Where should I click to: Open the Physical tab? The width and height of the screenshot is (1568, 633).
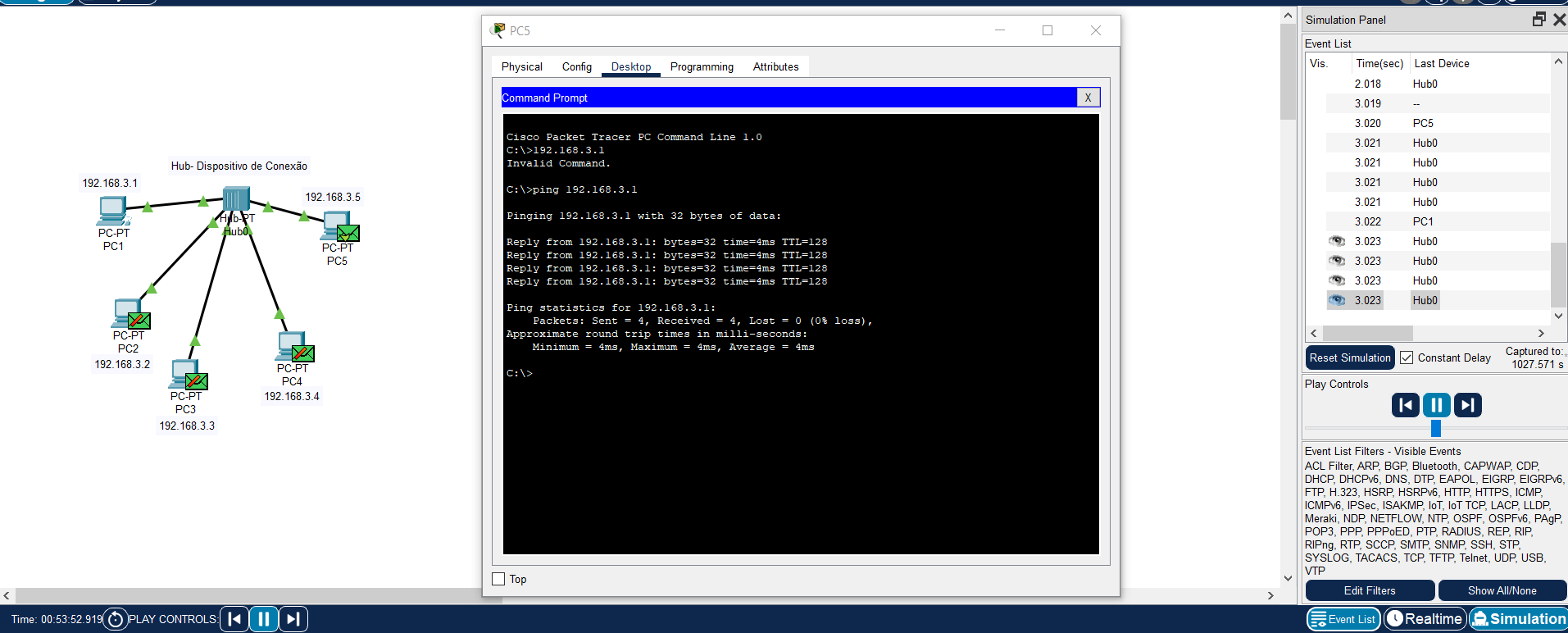(522, 66)
